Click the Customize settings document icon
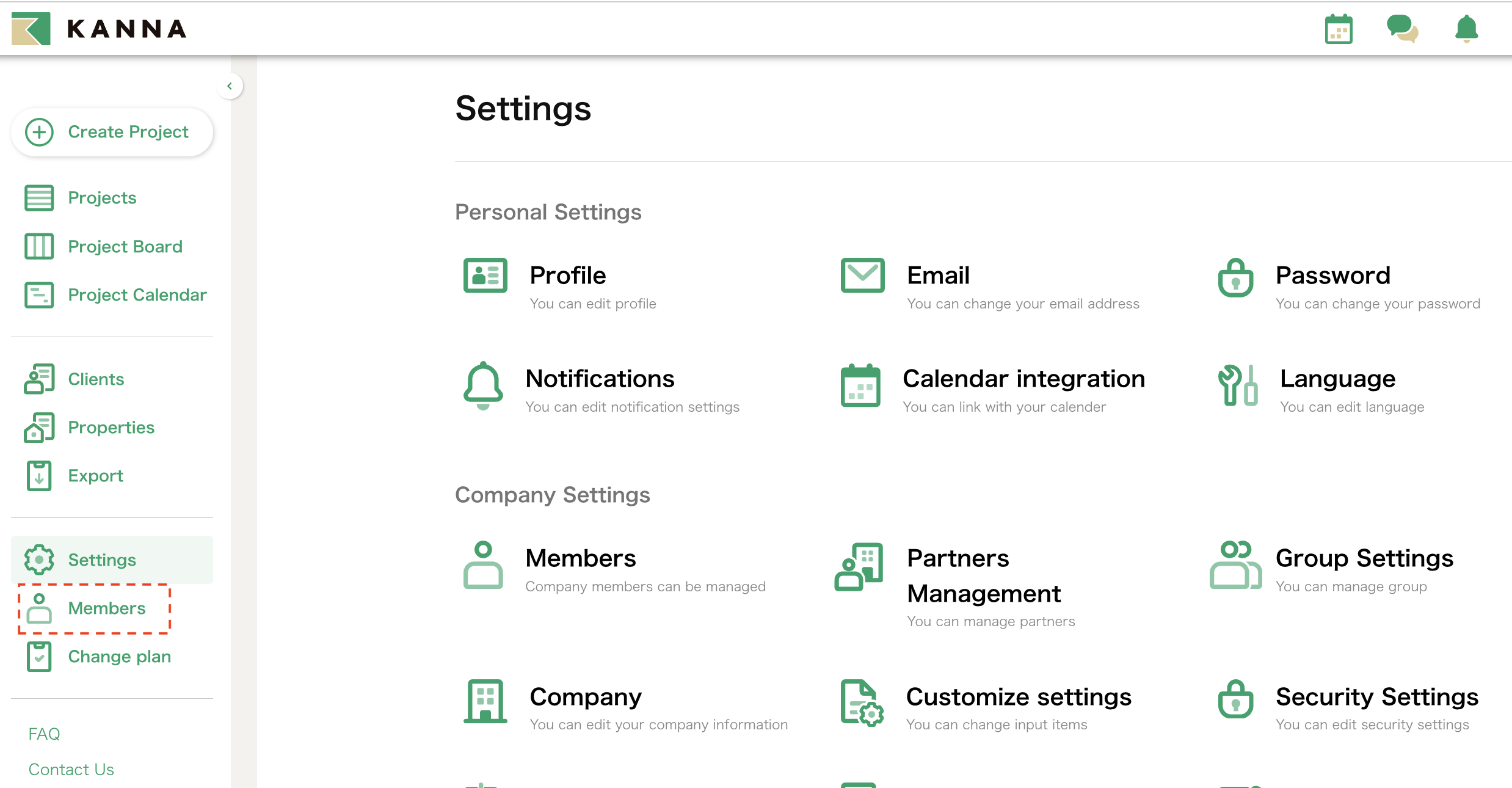 (861, 702)
